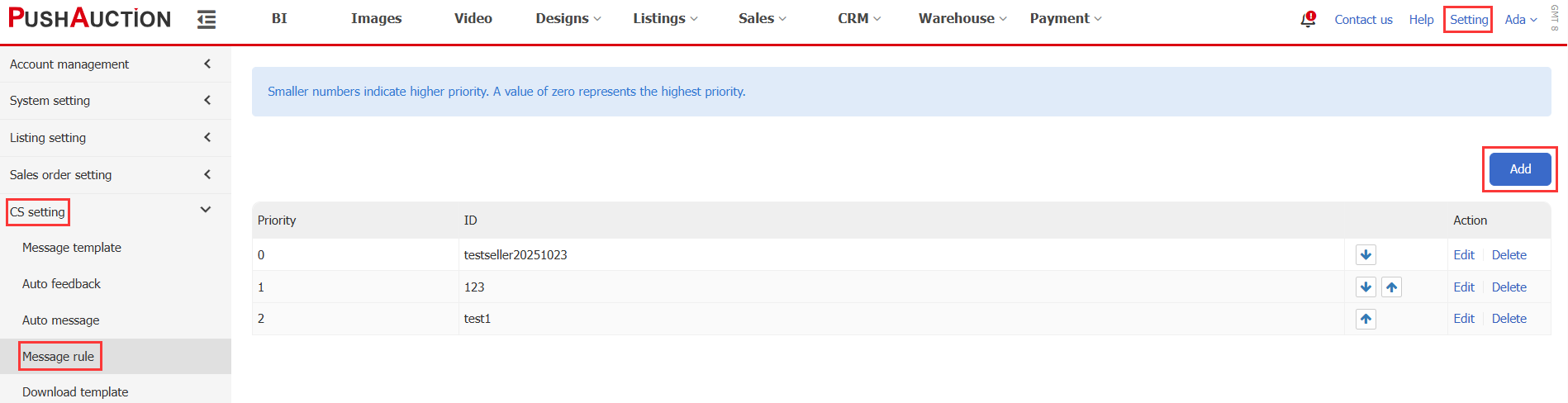Delete the test1 message rule
The height and width of the screenshot is (403, 1568).
pos(1509,319)
